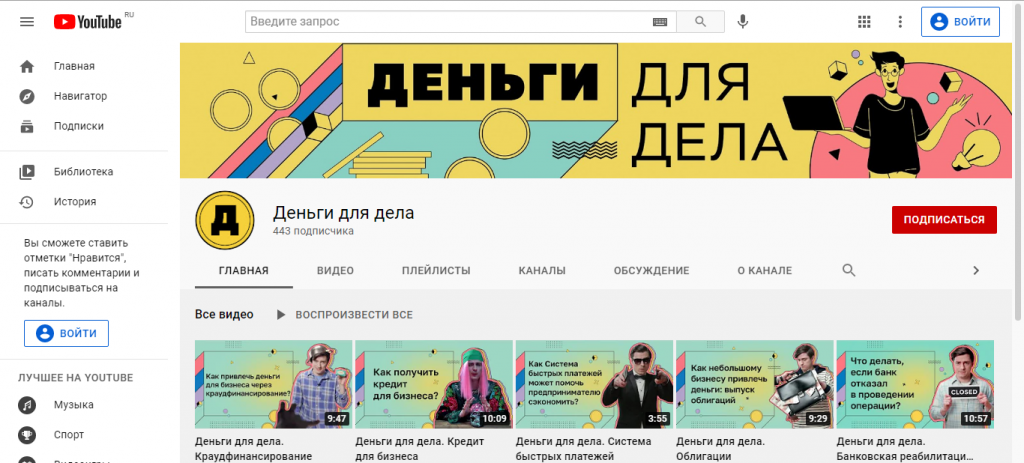Search within channel using magnifier icon

tap(848, 270)
